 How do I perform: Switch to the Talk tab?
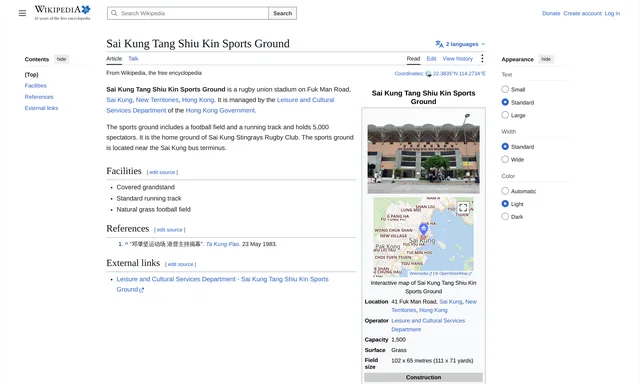click(x=133, y=59)
